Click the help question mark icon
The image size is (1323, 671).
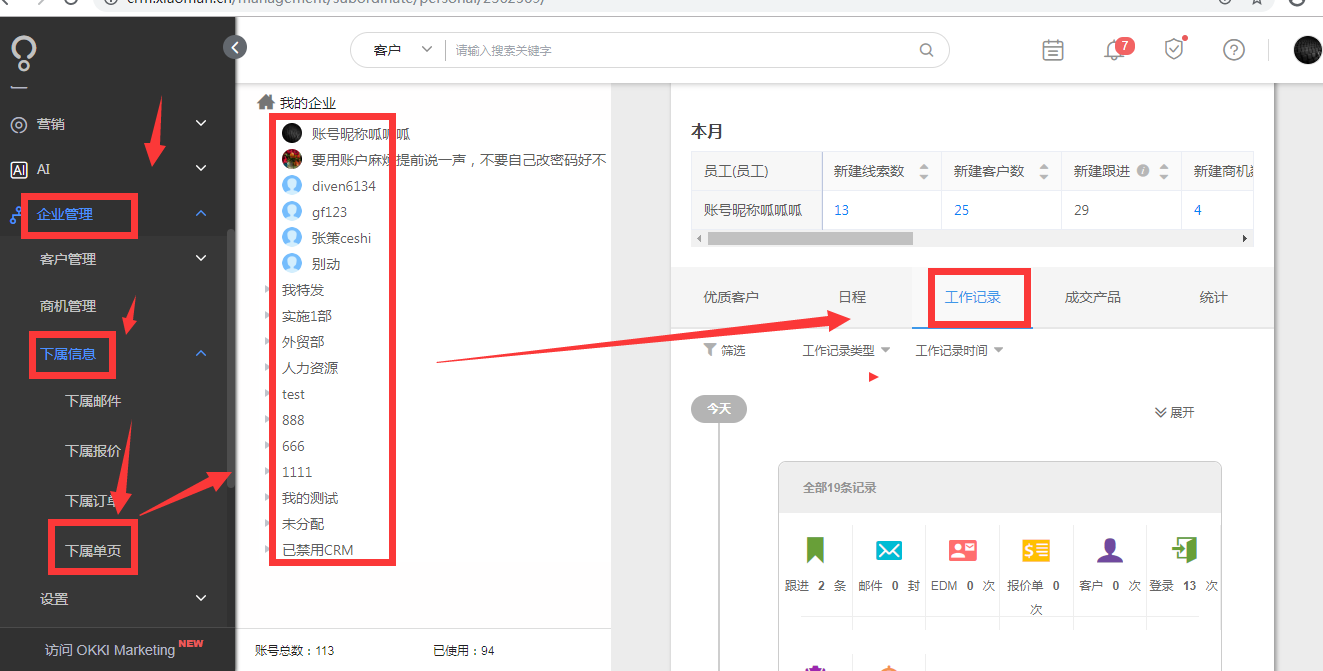coord(1233,49)
